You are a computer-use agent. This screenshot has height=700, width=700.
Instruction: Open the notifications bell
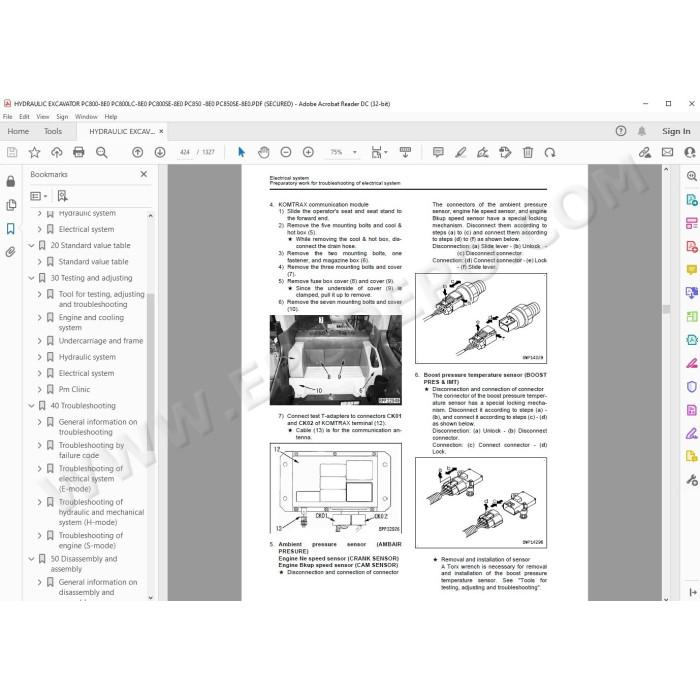coord(642,131)
